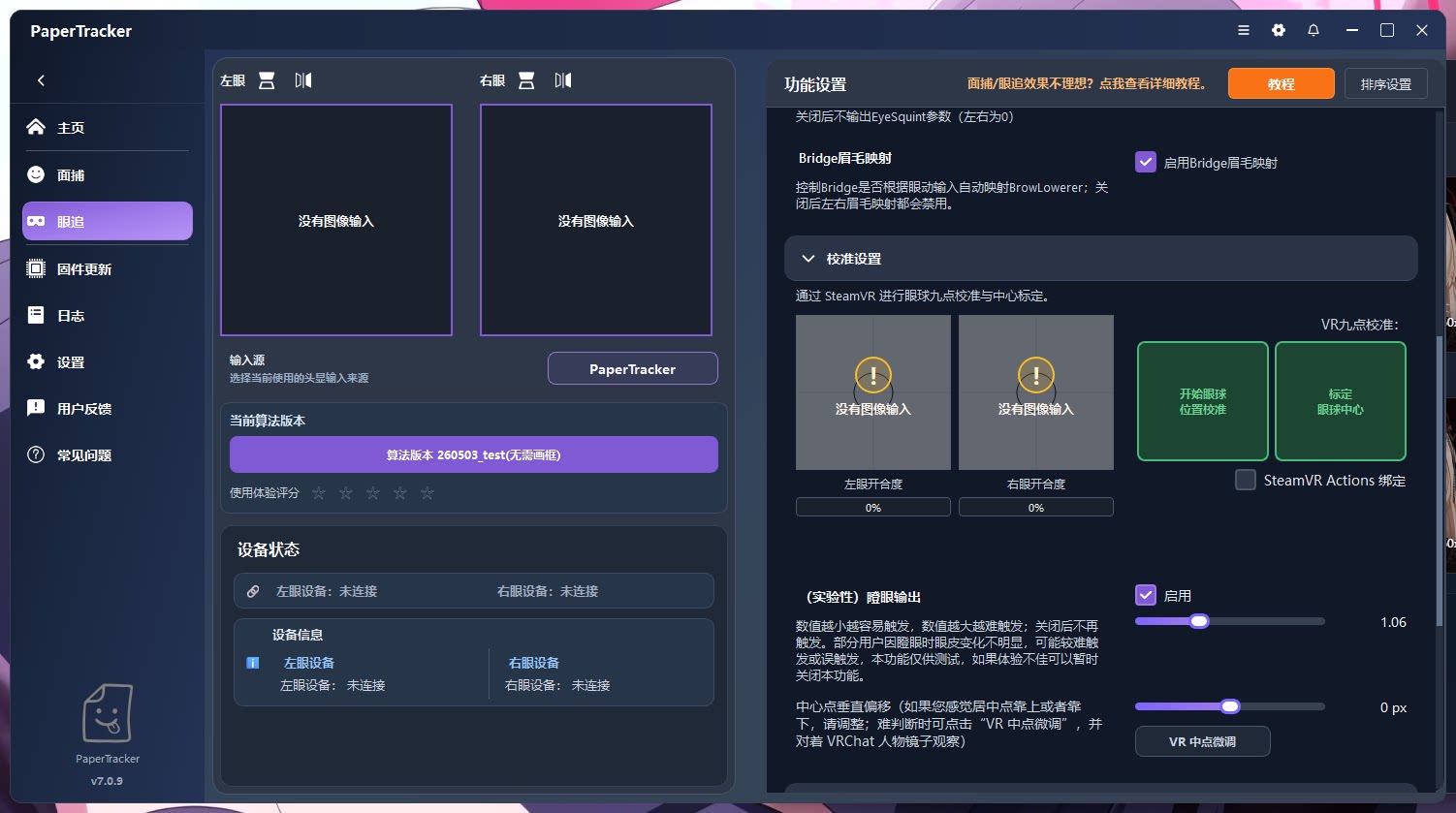The image size is (1456, 813).
Task: Click the calibration preview above 左眼开合度
Action: (x=873, y=392)
